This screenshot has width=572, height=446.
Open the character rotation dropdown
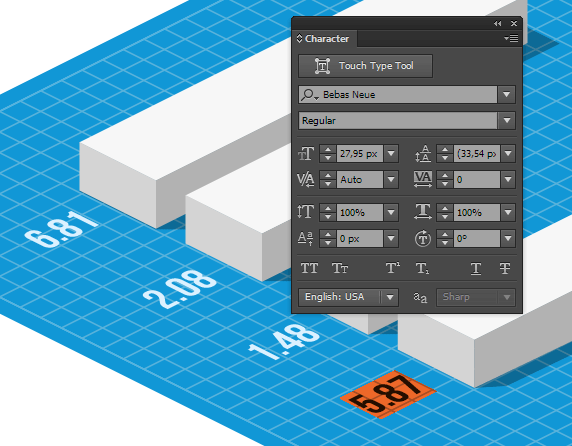(508, 238)
